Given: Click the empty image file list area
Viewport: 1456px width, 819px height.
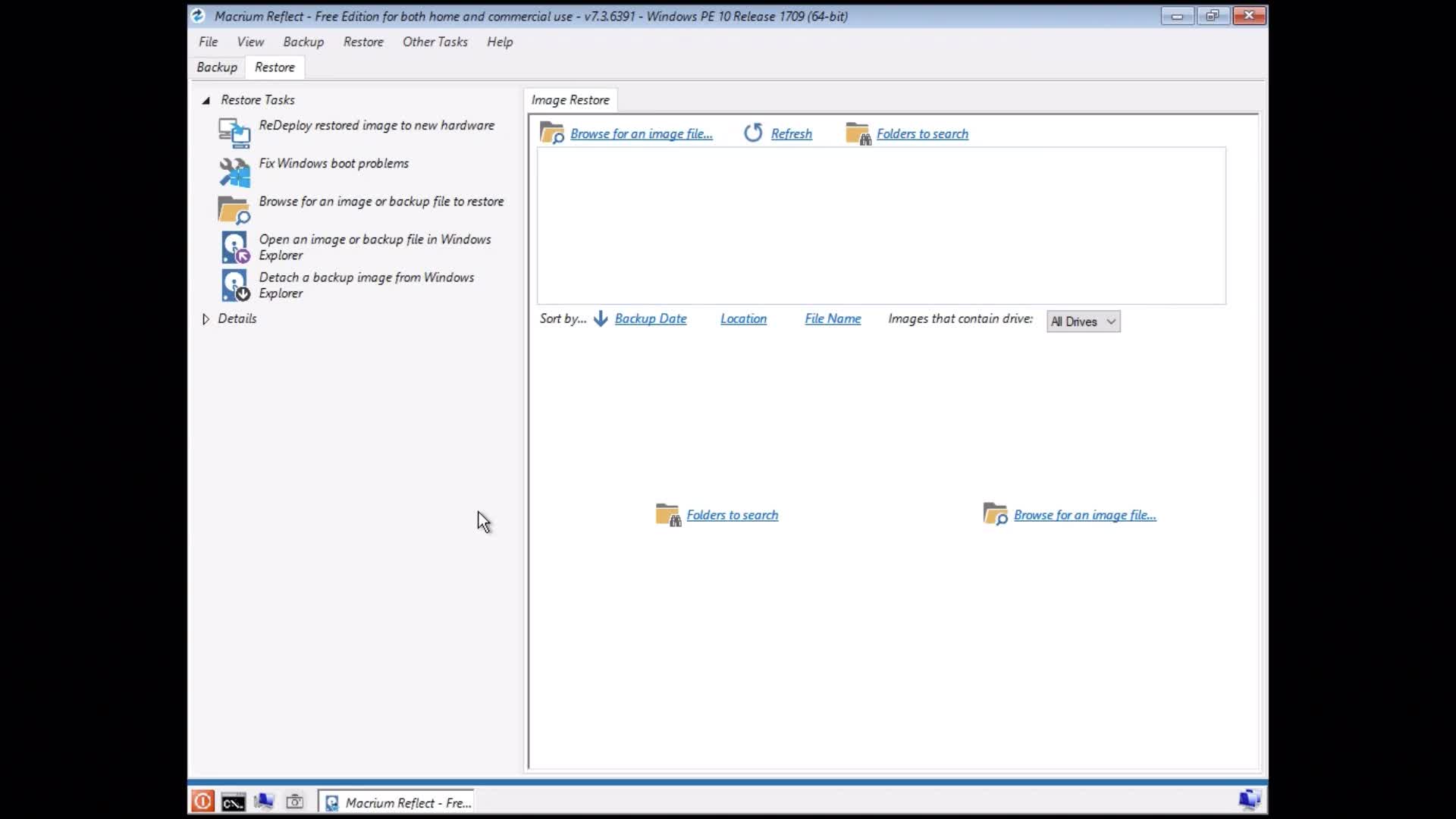Looking at the screenshot, I should tap(880, 226).
